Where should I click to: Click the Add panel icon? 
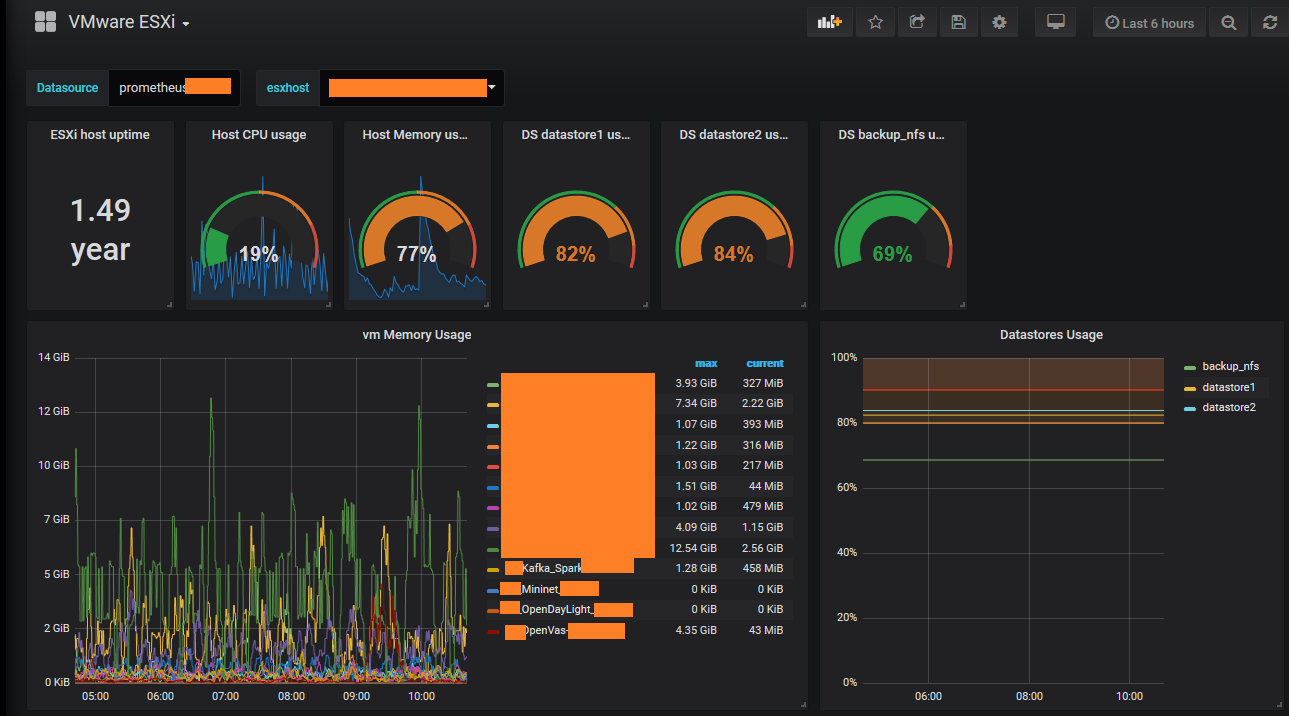pyautogui.click(x=830, y=22)
